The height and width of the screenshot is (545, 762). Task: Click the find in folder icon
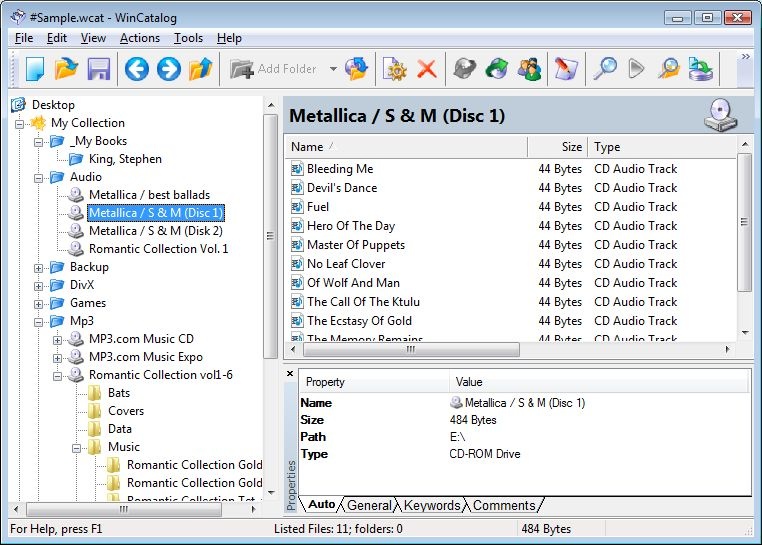(669, 69)
